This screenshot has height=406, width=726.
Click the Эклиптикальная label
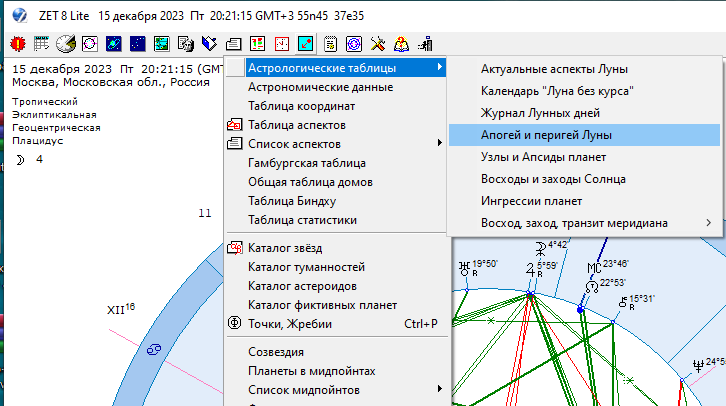click(54, 115)
